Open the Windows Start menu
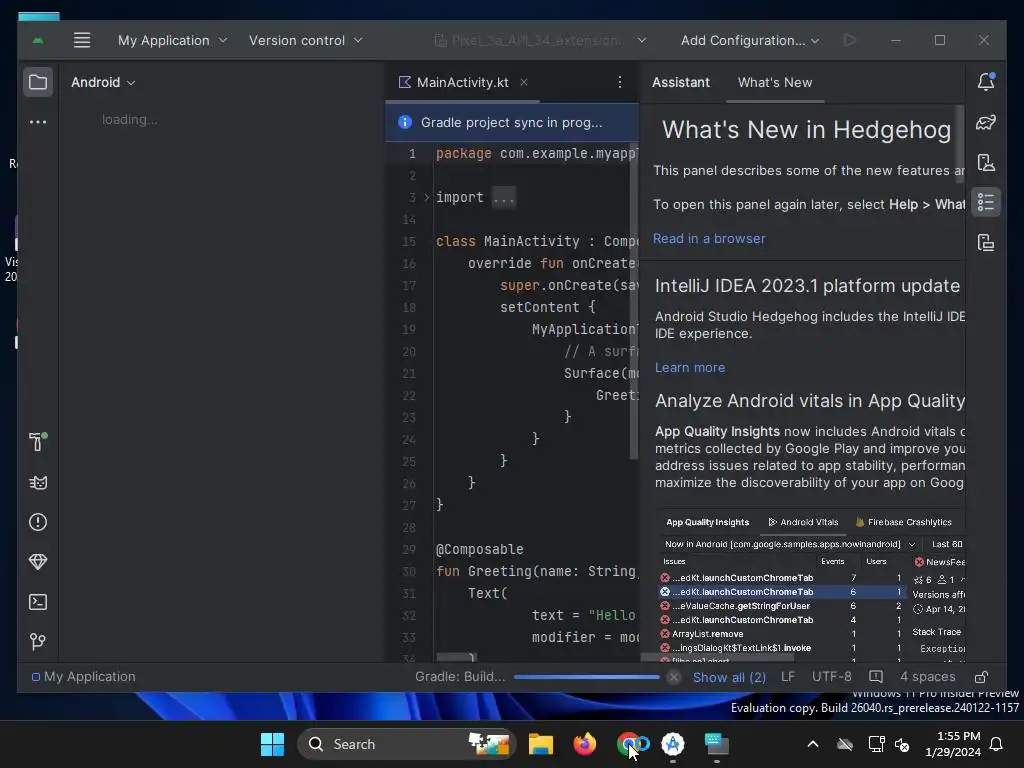Viewport: 1024px width, 768px height. point(272,744)
